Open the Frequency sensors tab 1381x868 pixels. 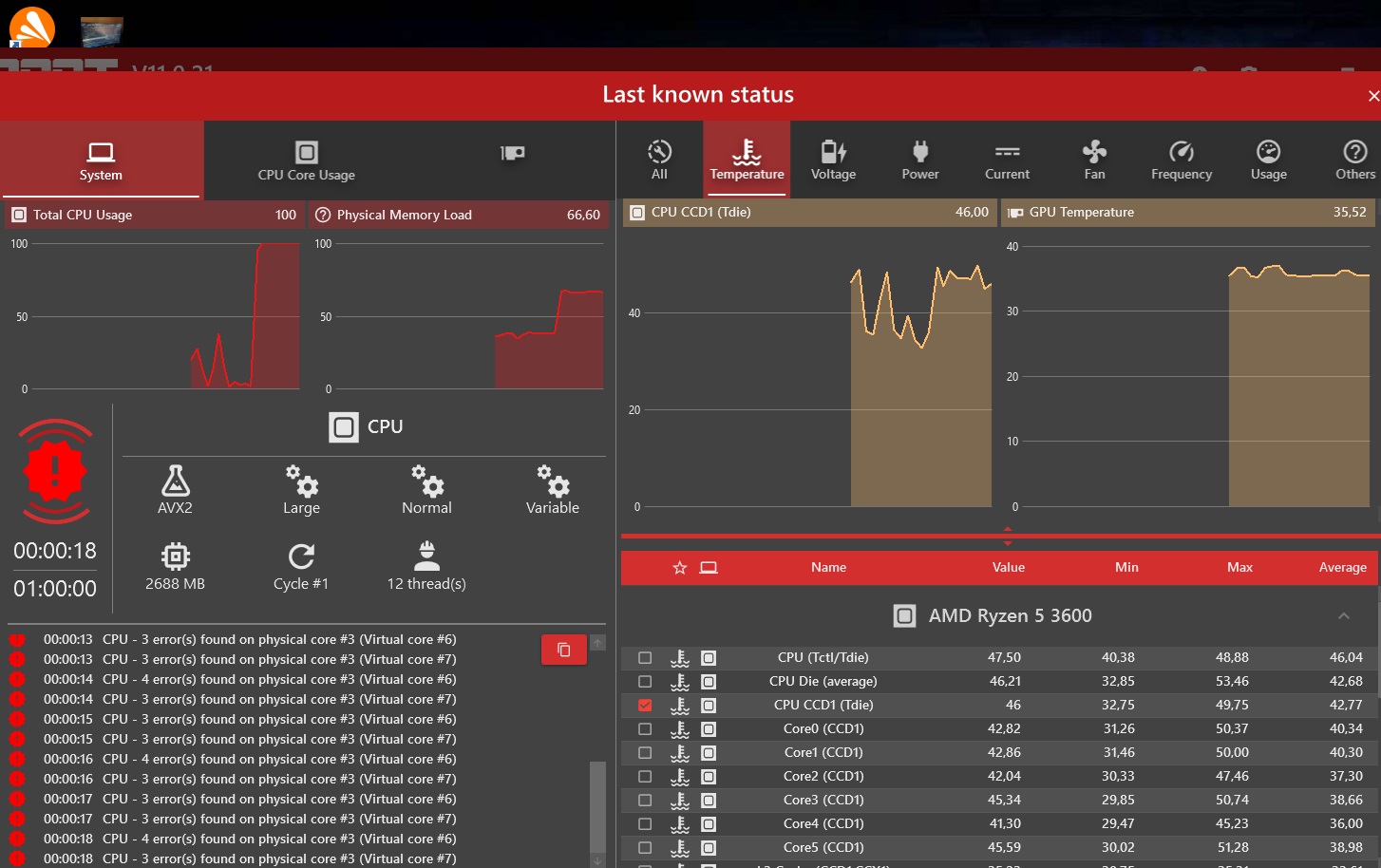tap(1182, 160)
